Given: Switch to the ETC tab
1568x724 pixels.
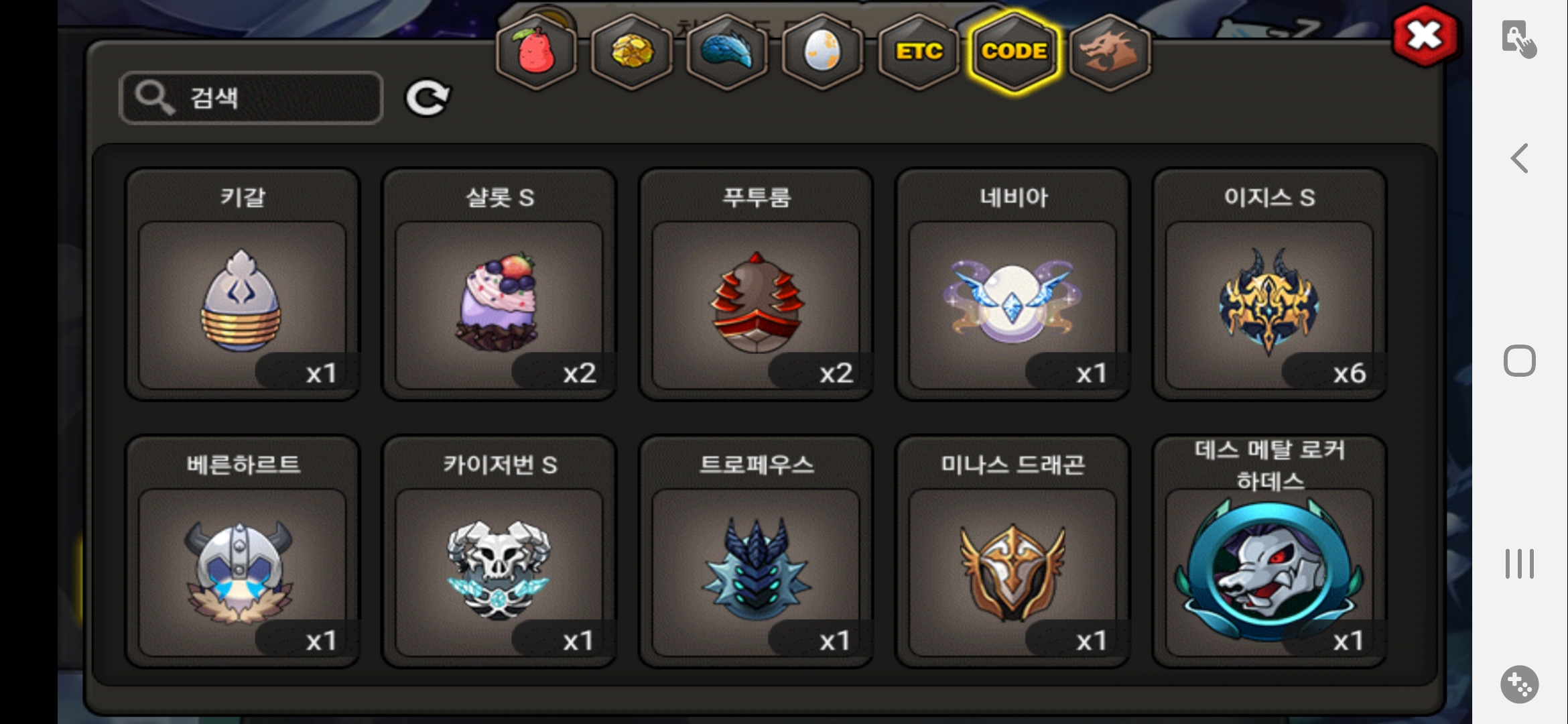Looking at the screenshot, I should point(918,52).
